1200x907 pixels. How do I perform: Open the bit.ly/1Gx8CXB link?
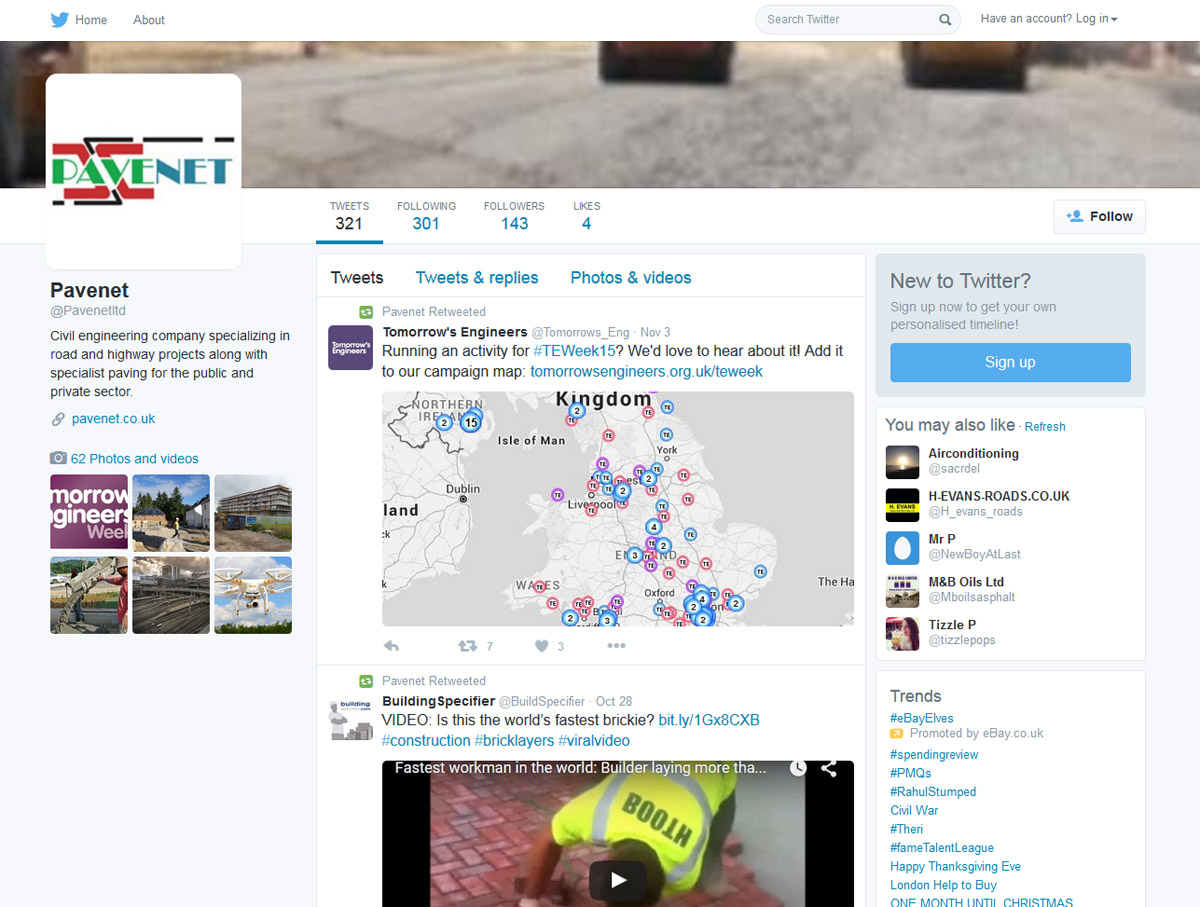tap(709, 720)
